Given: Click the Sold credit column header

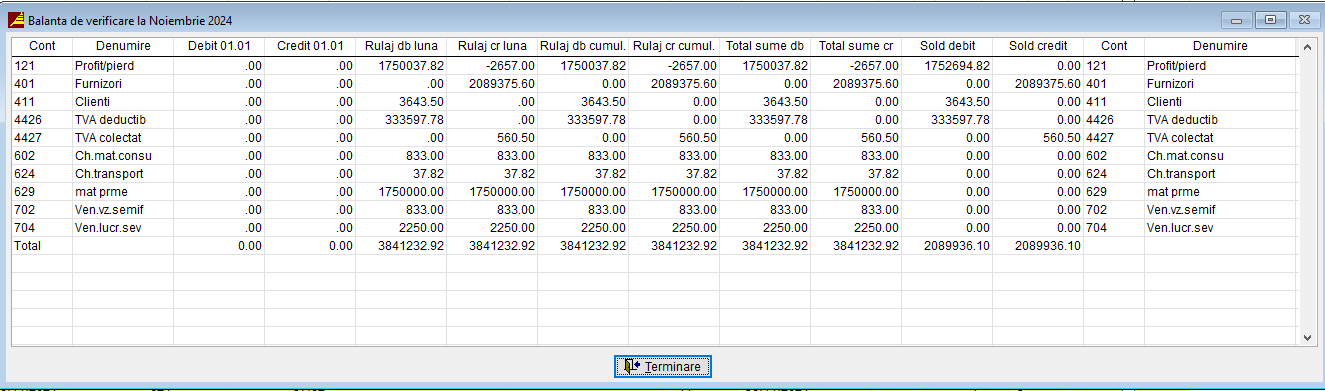Looking at the screenshot, I should click(x=1038, y=46).
